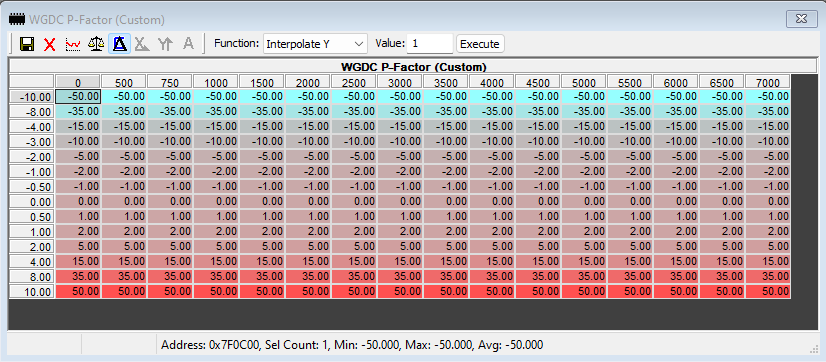
Task: Select the -4.00 row header
Action: click(x=32, y=127)
